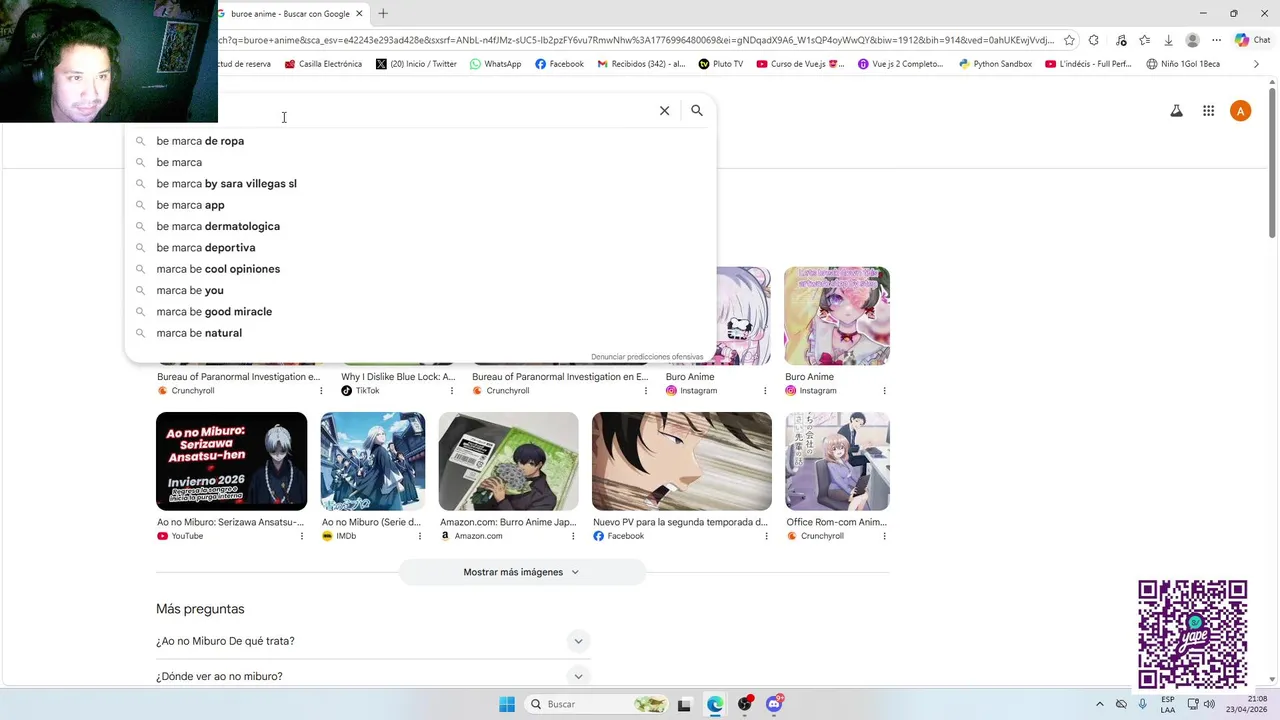
Task: Open the Ao no Miburo IMDb image
Action: coord(372,461)
